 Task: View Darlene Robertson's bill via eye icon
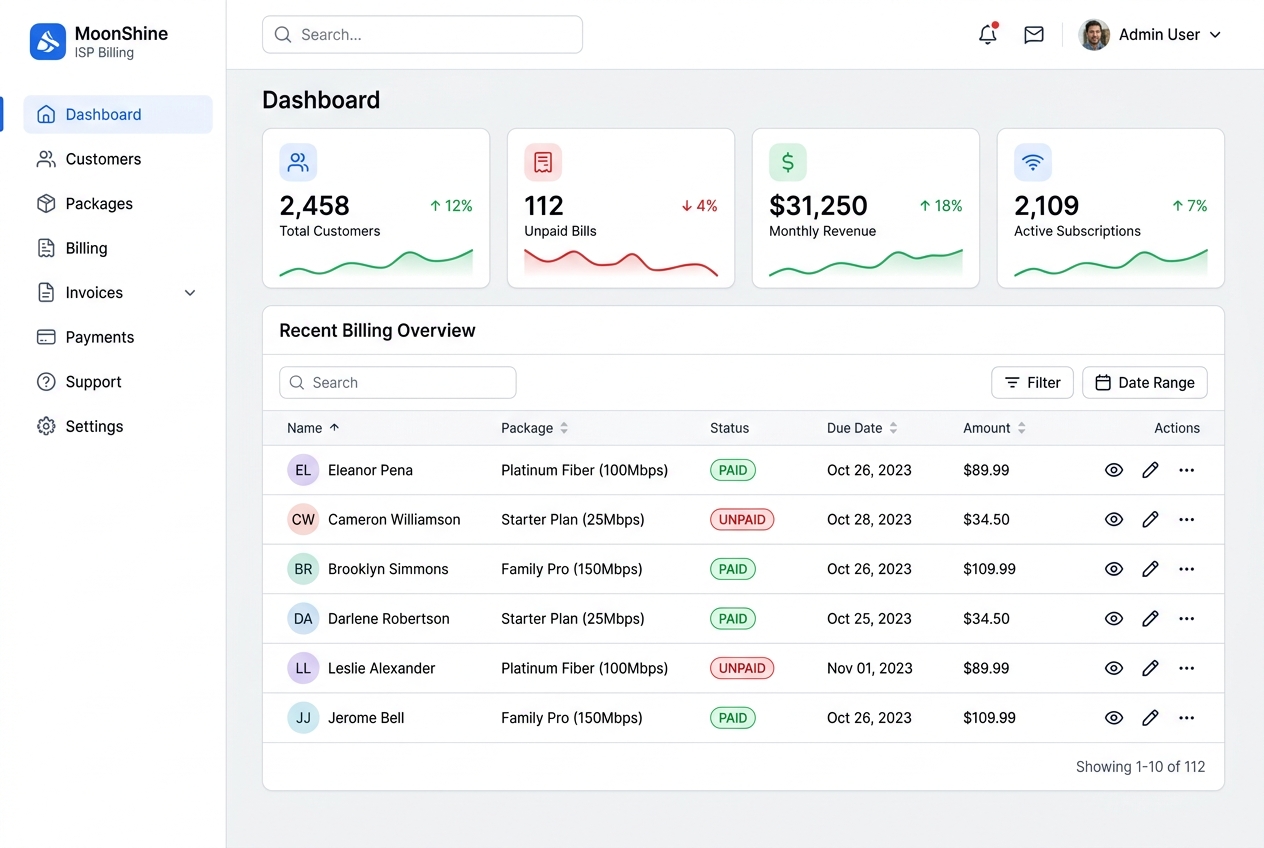click(1114, 618)
